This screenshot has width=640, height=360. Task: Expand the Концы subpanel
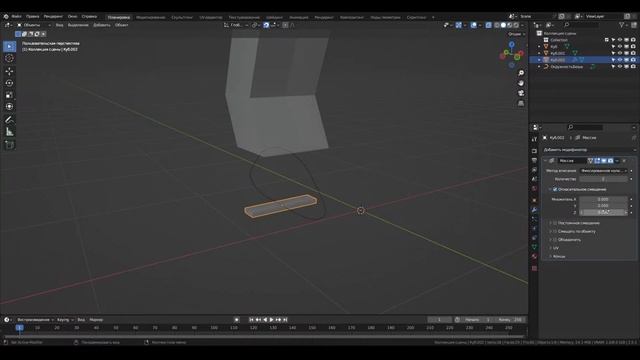point(550,256)
